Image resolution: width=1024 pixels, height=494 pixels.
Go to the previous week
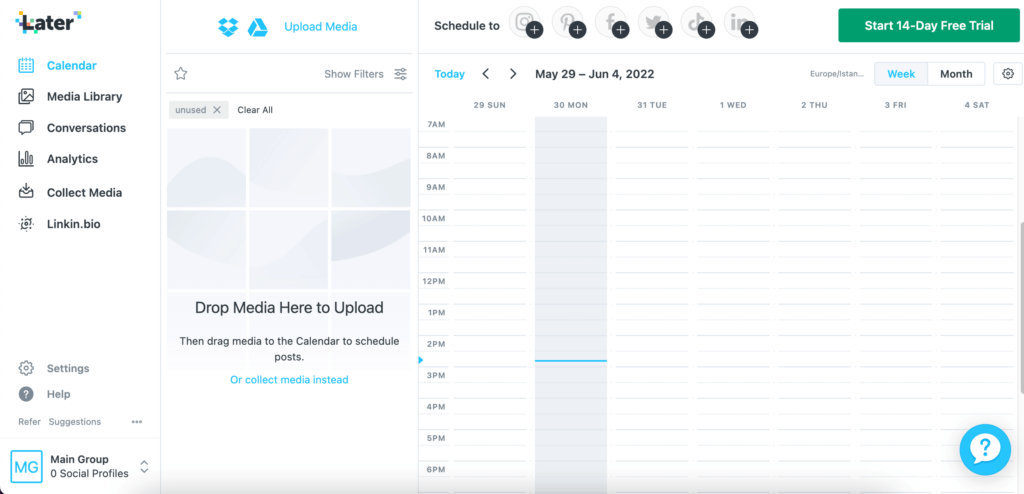[486, 74]
